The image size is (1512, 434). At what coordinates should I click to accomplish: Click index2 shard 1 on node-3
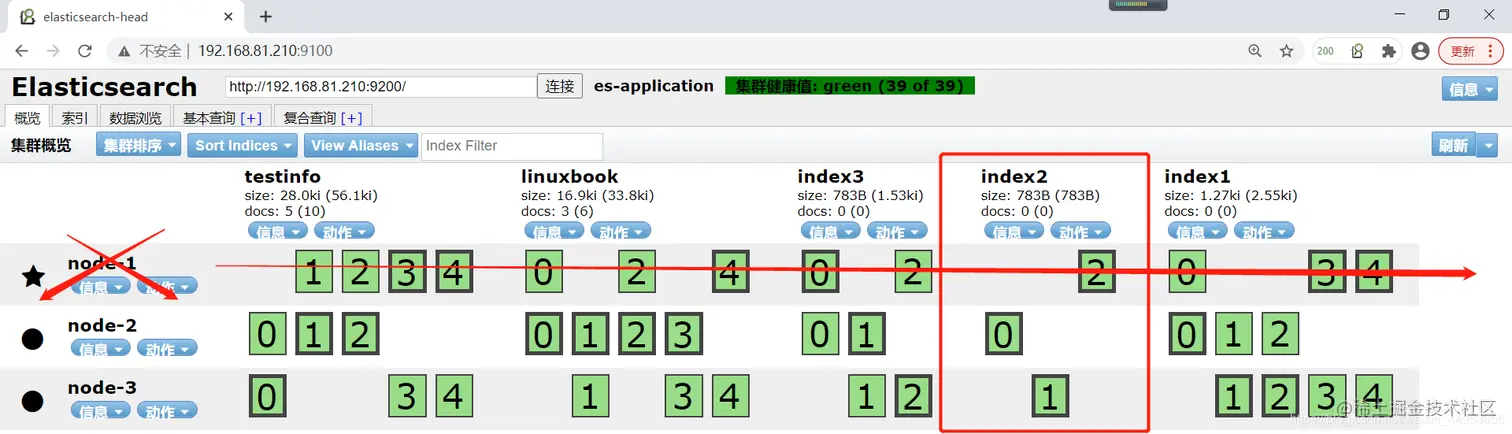coord(1049,396)
